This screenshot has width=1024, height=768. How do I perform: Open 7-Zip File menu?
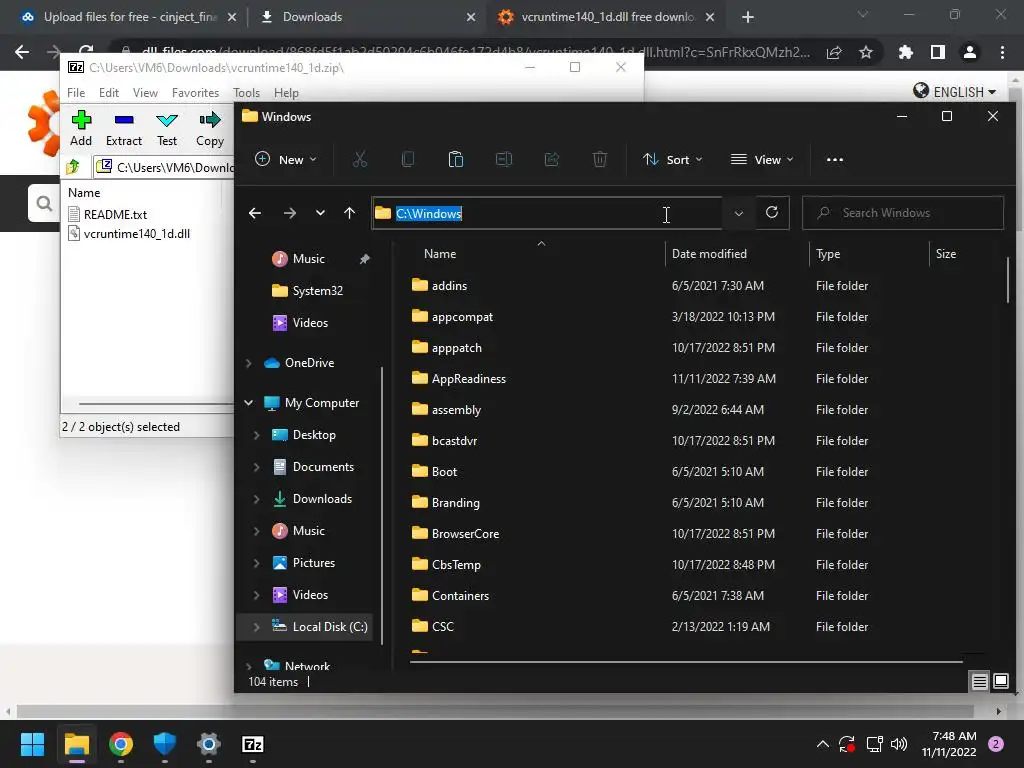pyautogui.click(x=76, y=93)
